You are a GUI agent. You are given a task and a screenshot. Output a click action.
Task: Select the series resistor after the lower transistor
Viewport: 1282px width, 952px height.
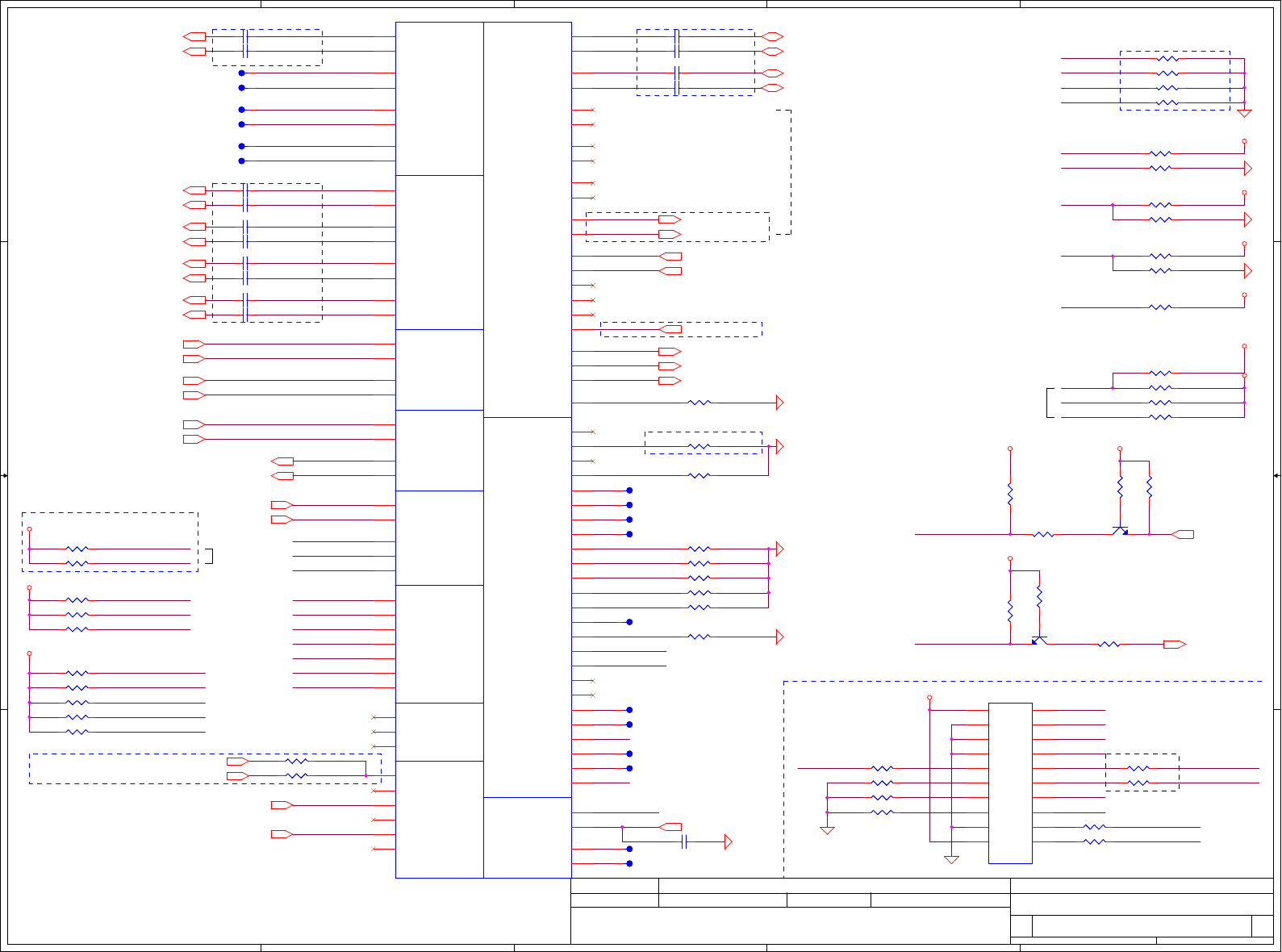(1109, 644)
